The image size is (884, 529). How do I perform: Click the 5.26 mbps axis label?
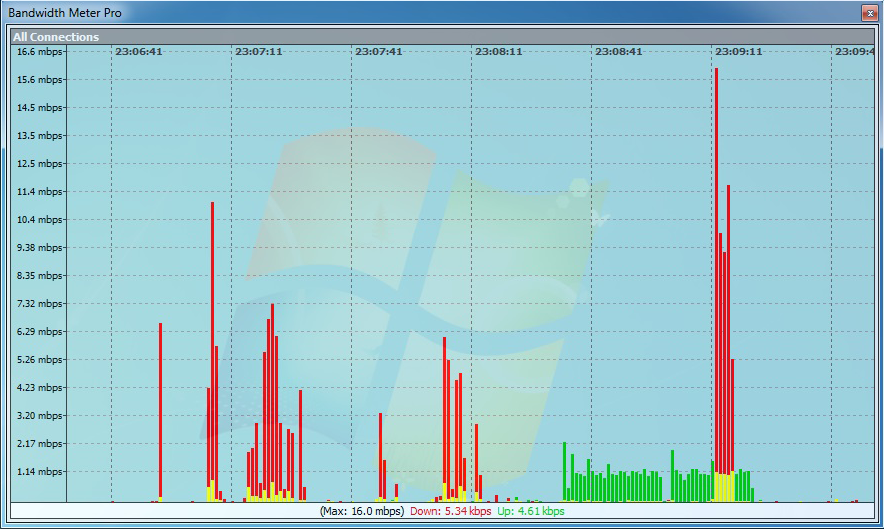coord(39,360)
